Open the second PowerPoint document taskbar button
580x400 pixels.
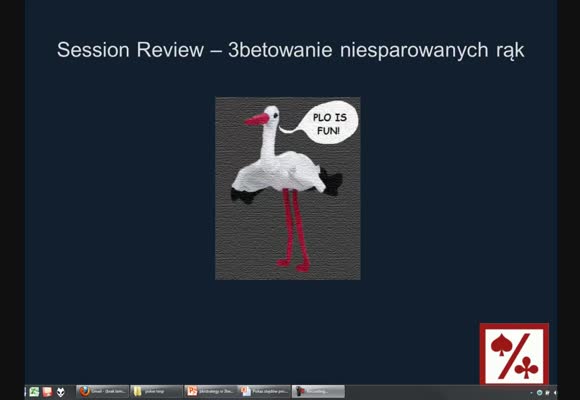264,391
